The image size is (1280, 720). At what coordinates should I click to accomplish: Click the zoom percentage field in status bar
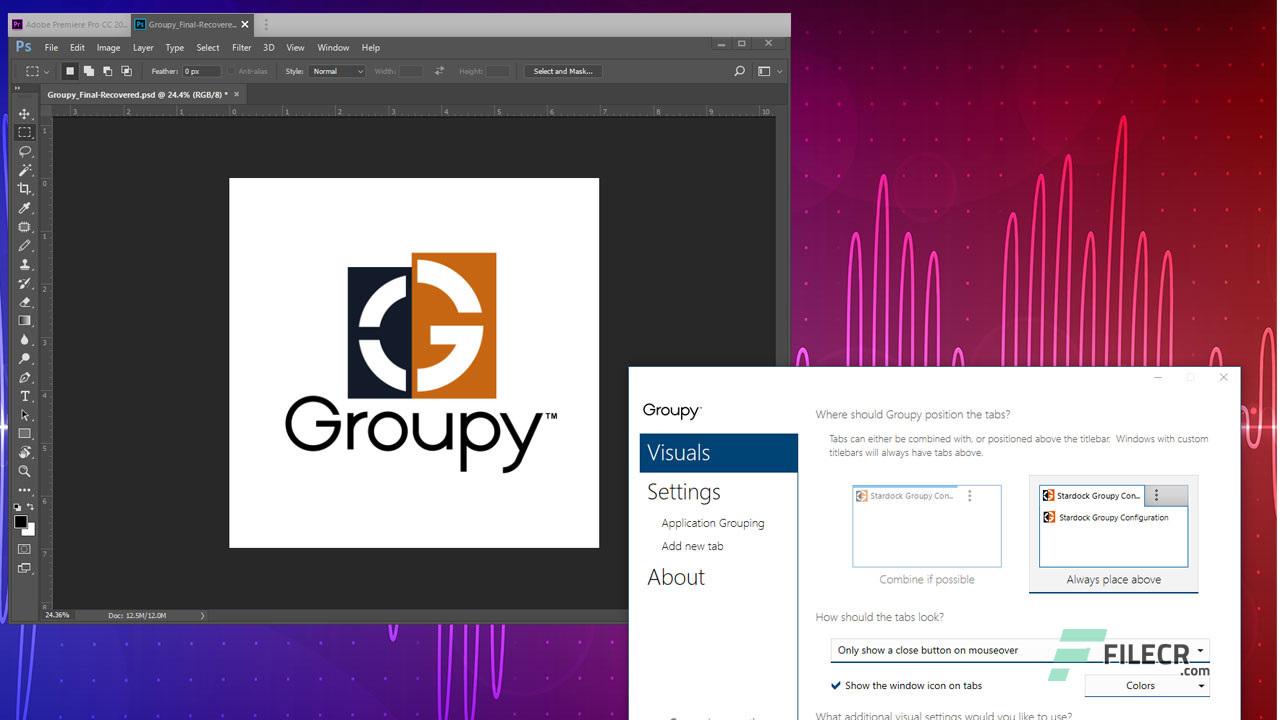[57, 615]
